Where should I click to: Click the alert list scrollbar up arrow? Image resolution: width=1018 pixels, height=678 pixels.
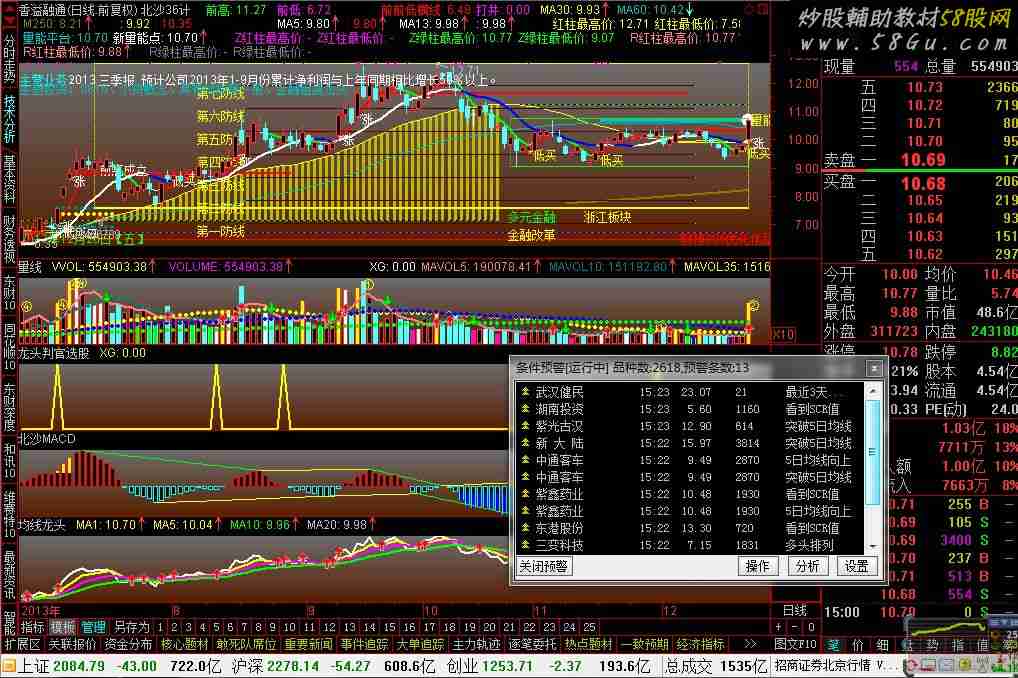(873, 391)
